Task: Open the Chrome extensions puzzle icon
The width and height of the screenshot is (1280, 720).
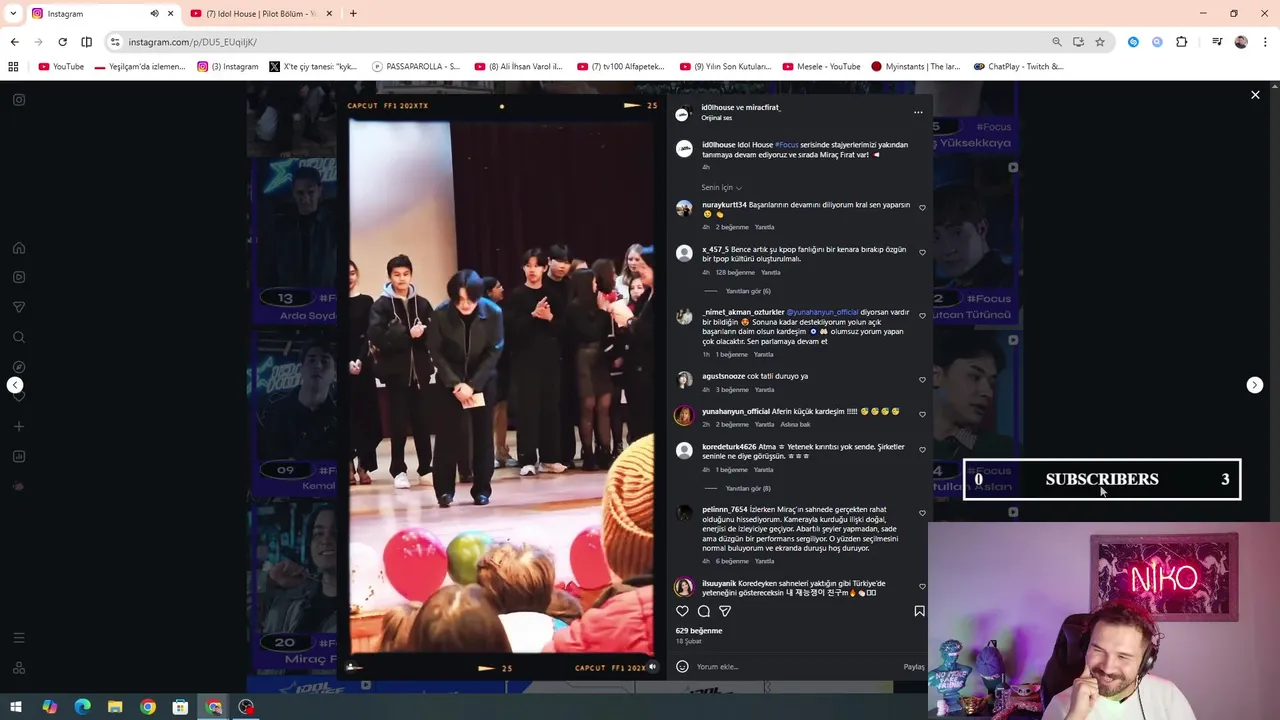Action: [x=1181, y=42]
